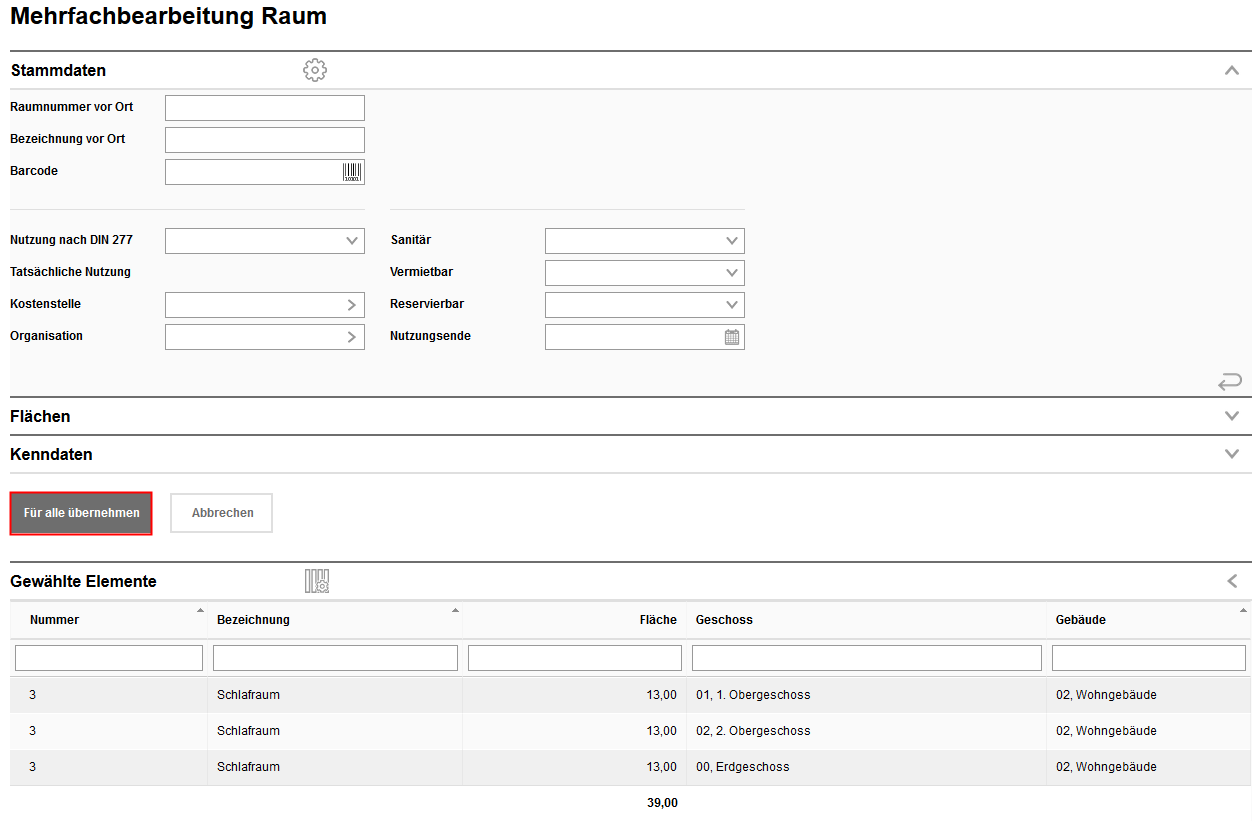Click the Abbrechen button

click(222, 513)
